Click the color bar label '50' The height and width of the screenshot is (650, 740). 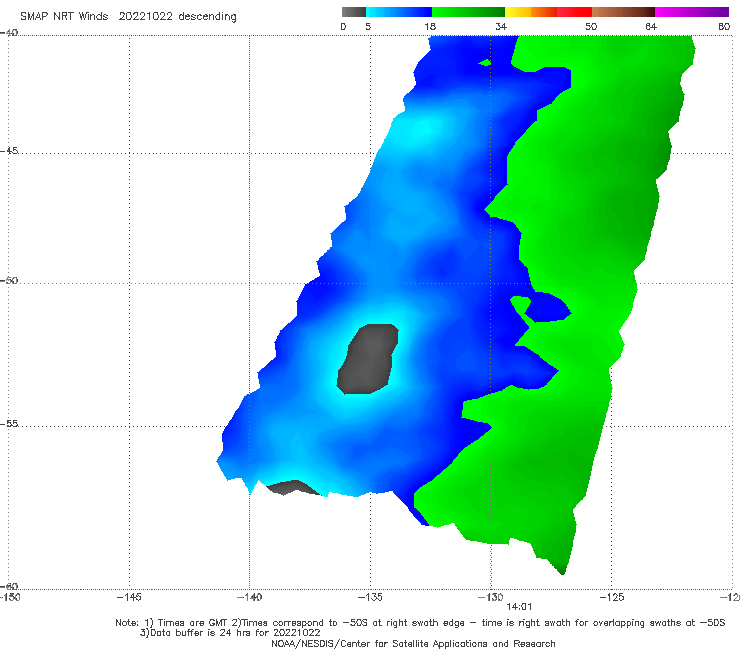(591, 26)
